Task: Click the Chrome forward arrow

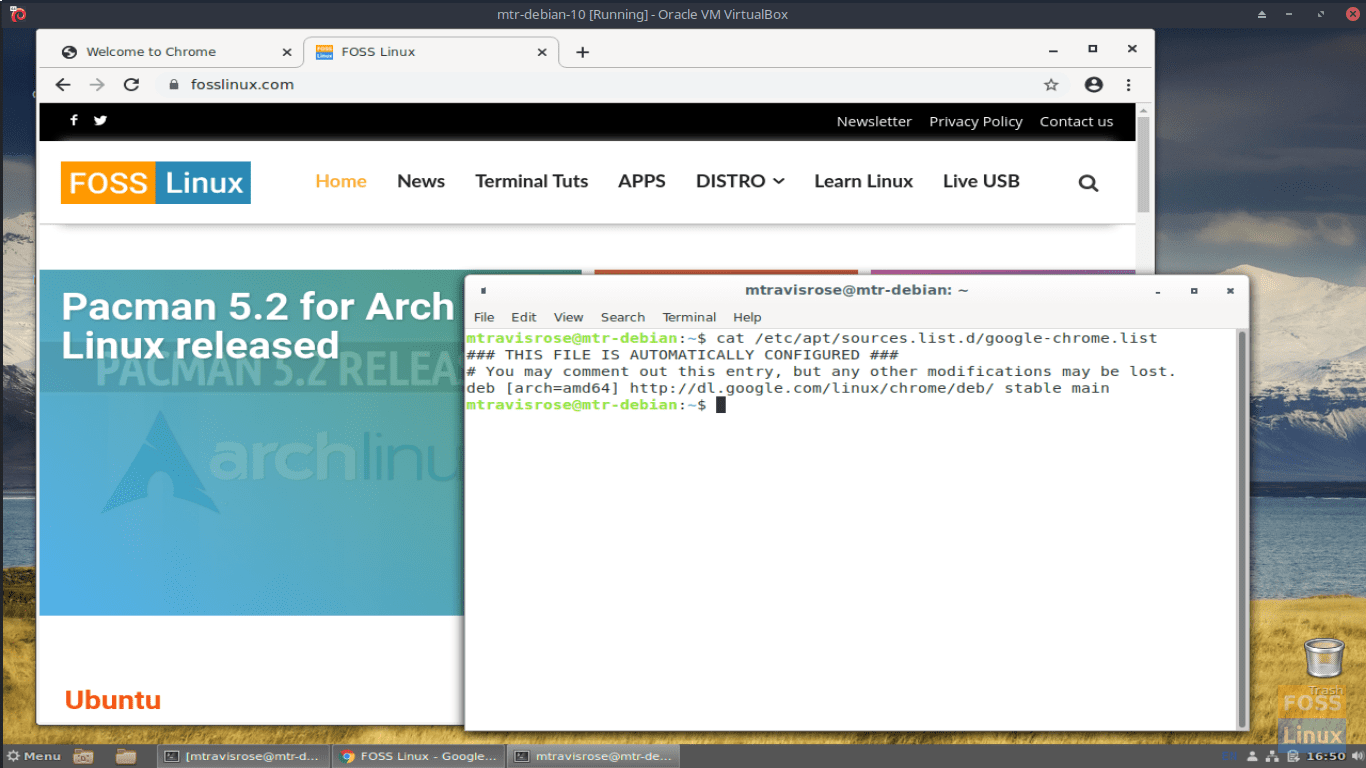Action: 97,85
